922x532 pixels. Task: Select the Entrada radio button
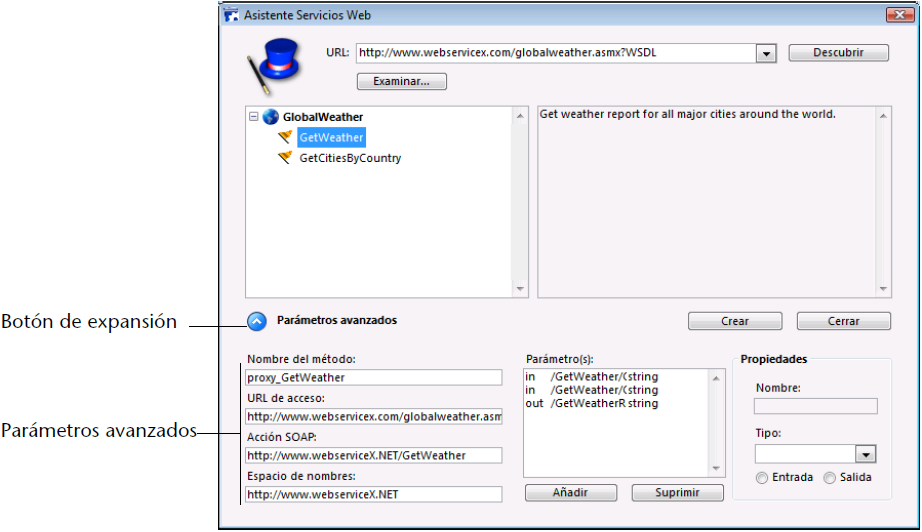pos(762,478)
